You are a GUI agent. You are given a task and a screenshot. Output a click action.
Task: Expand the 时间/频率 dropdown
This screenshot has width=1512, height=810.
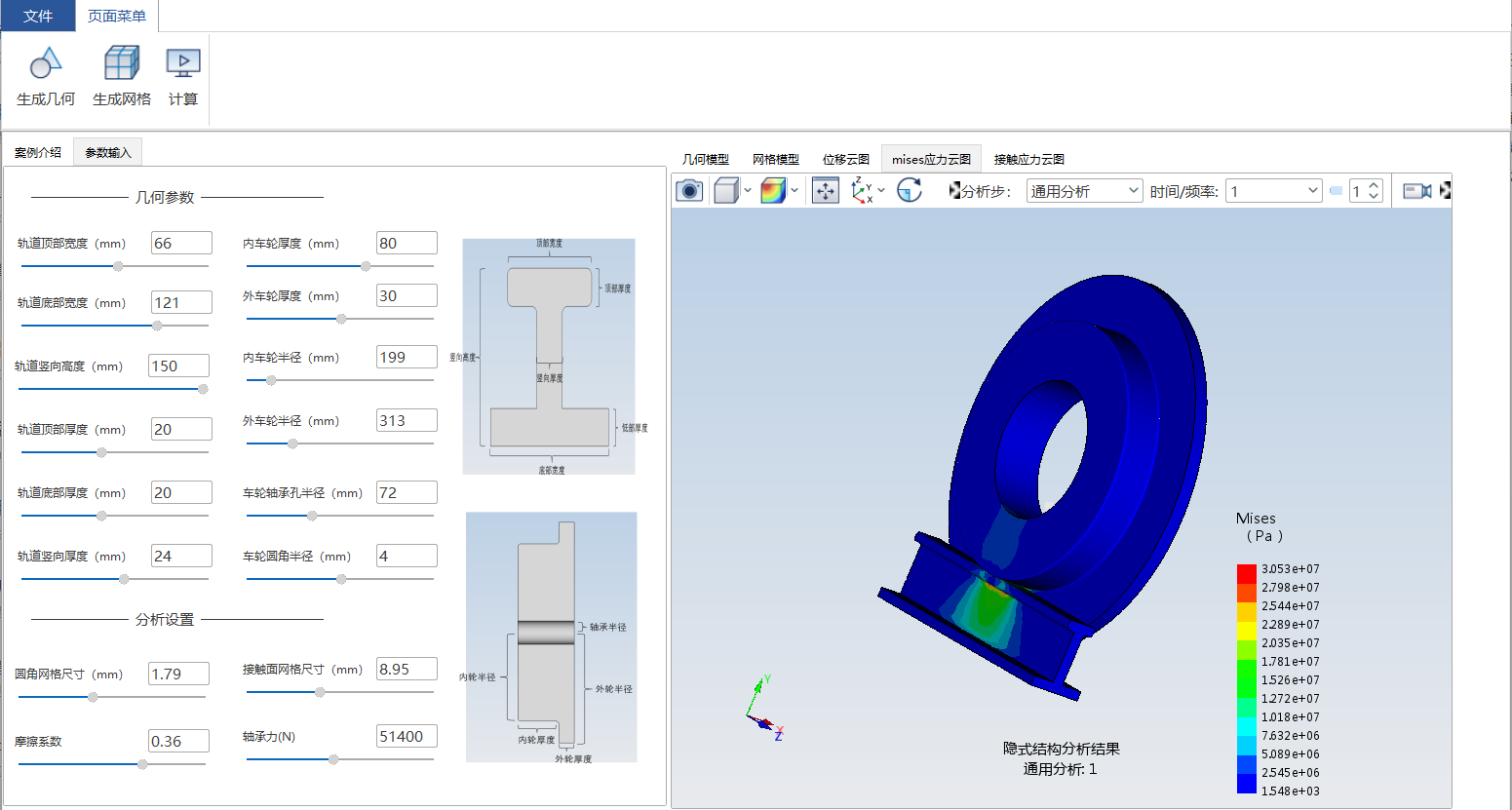pos(1313,191)
